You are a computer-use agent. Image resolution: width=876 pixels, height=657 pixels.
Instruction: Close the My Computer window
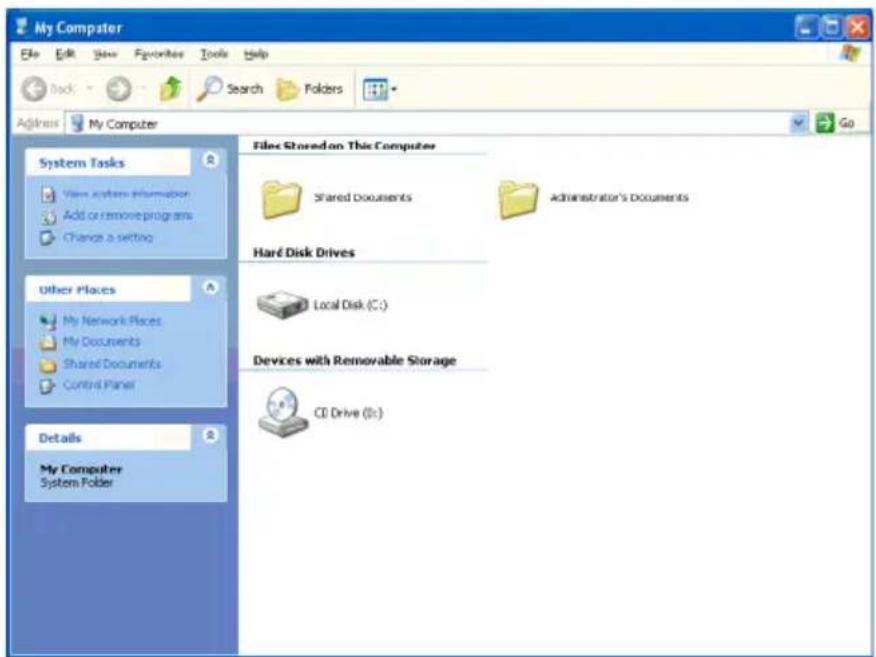(x=856, y=27)
